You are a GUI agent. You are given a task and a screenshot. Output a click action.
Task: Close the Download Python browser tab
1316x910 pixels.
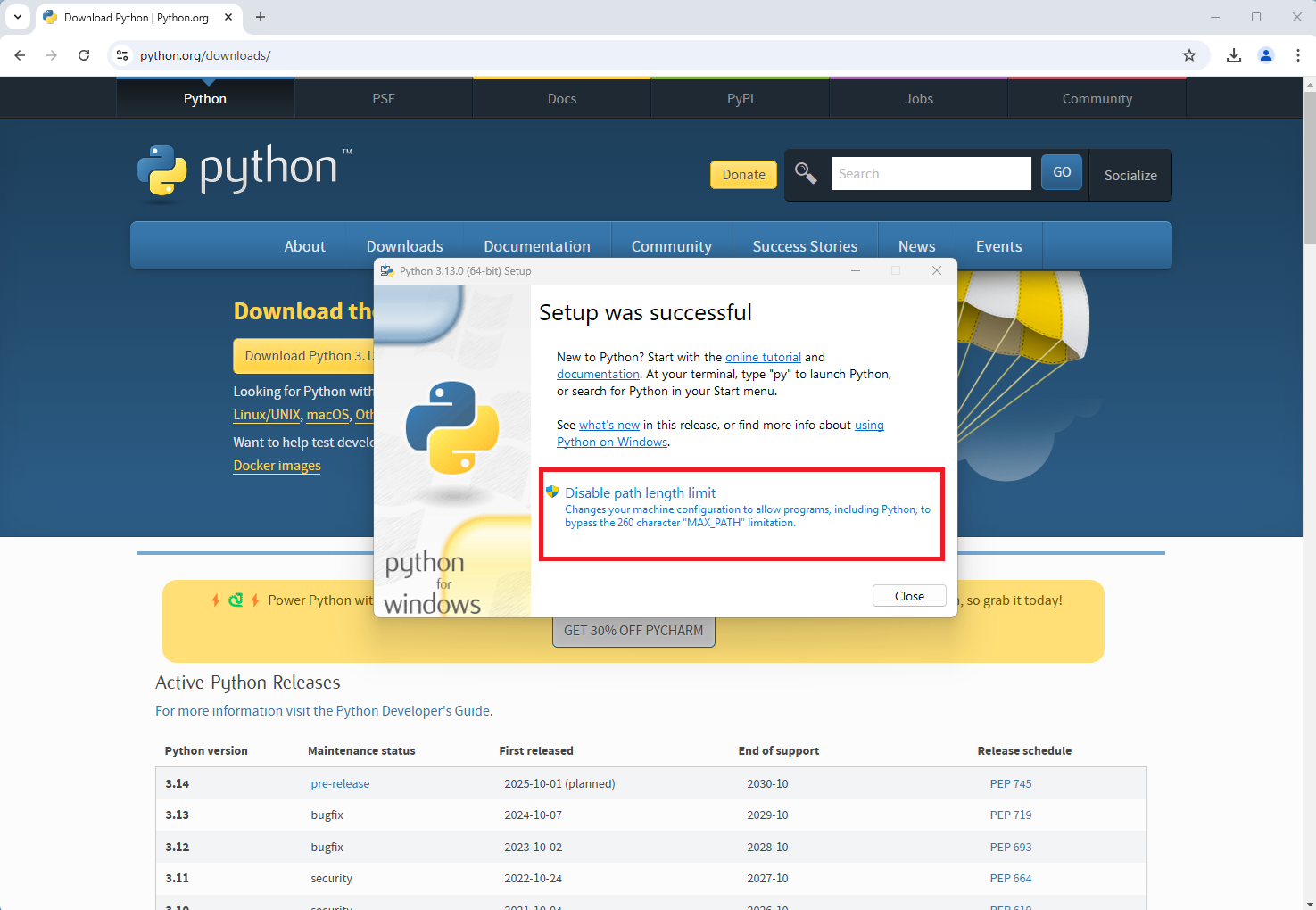(x=228, y=17)
